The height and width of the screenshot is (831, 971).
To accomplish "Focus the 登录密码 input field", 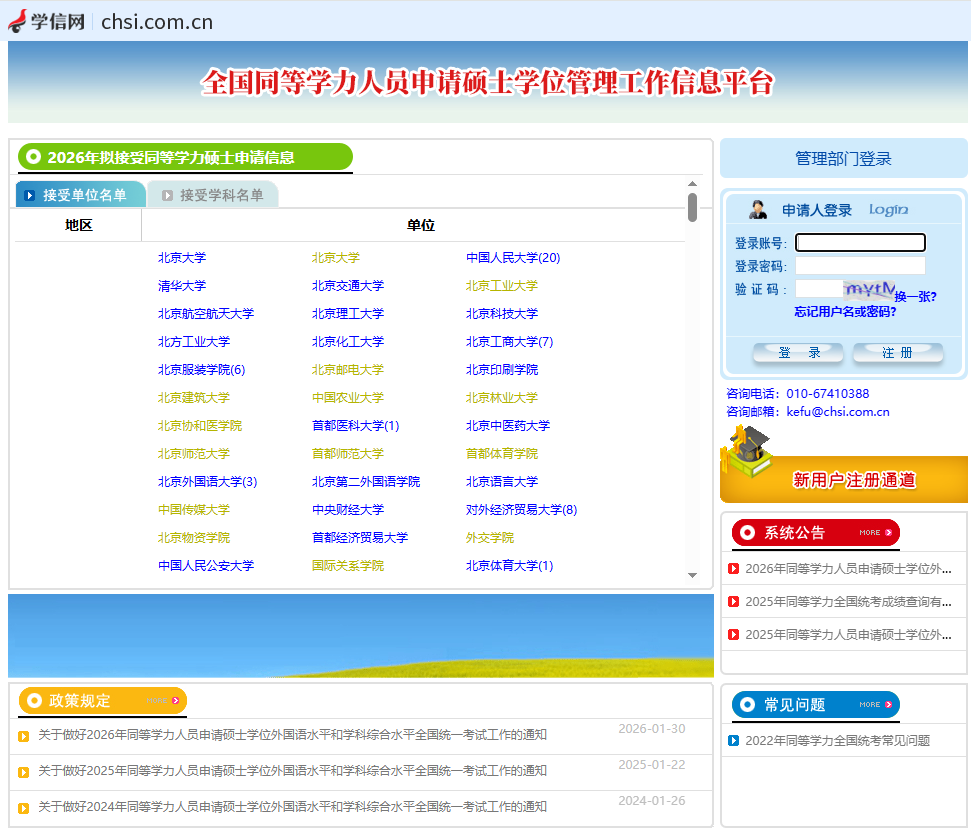I will 860,266.
